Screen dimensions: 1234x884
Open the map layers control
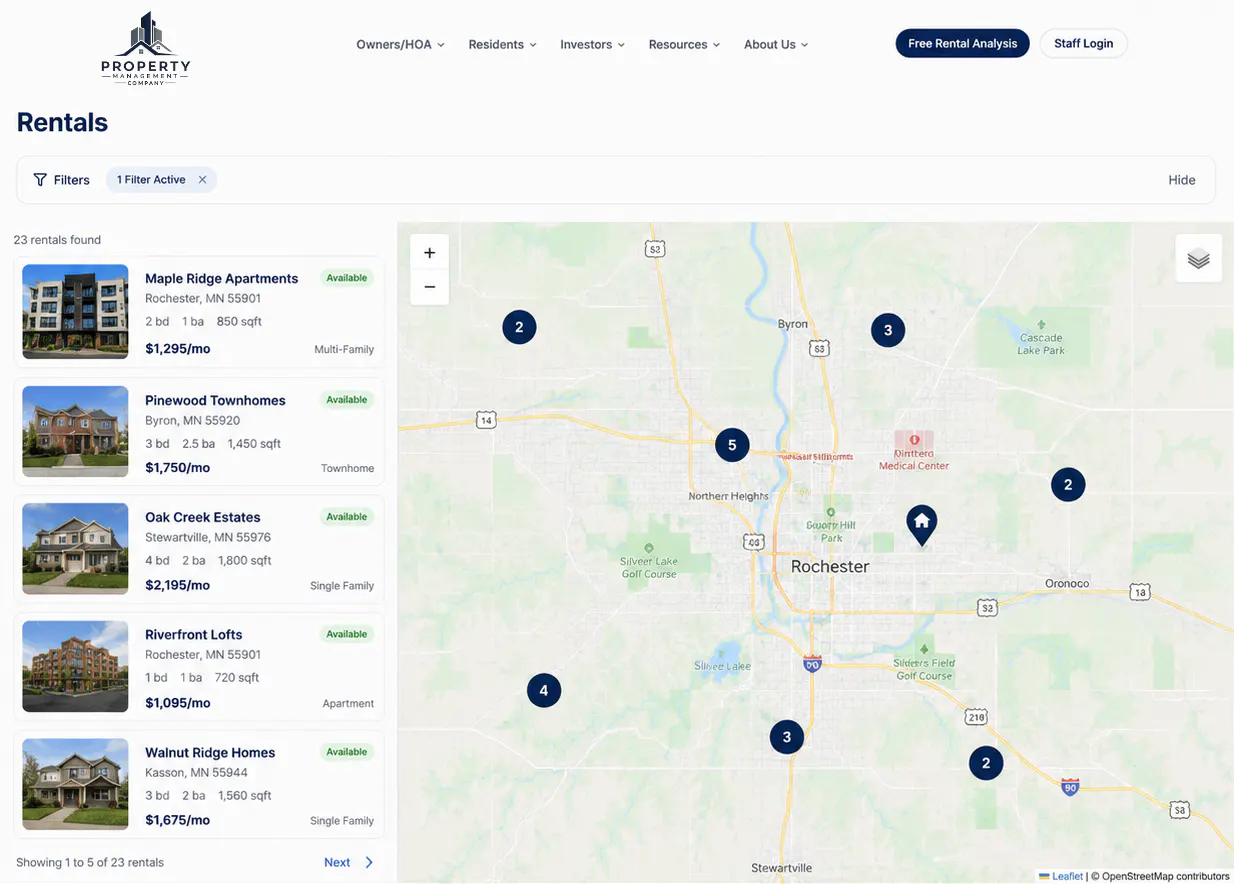[1198, 259]
